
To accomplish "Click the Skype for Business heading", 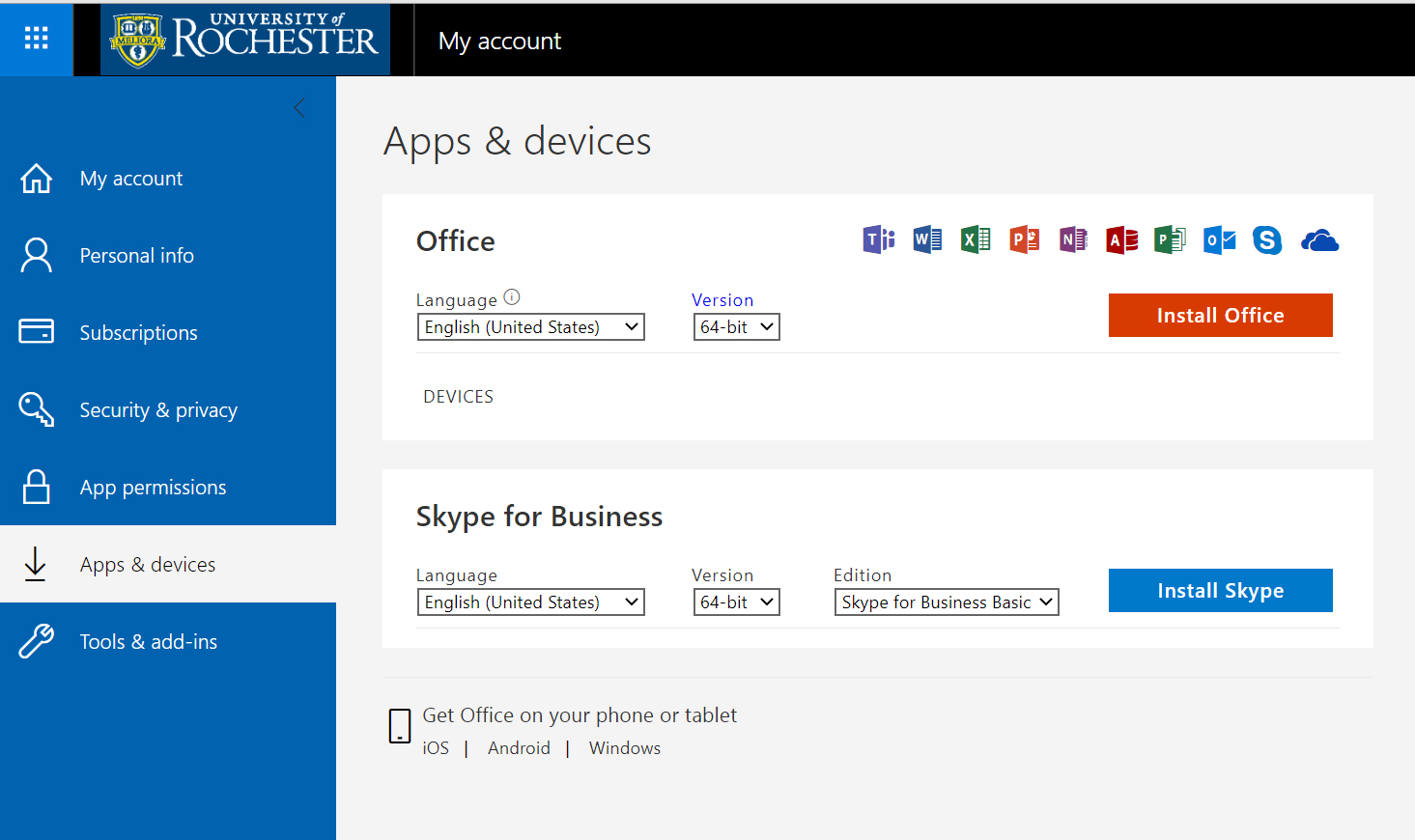I will 539,517.
